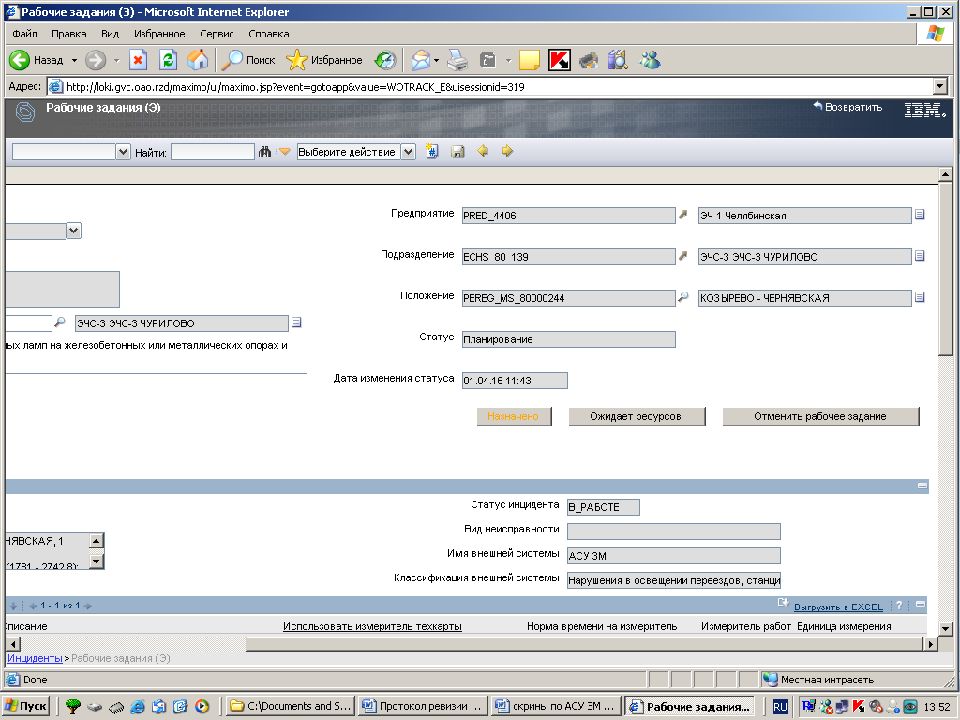The width and height of the screenshot is (960, 720).
Task: Open the Mail button dropdown arrow
Action: (436, 61)
